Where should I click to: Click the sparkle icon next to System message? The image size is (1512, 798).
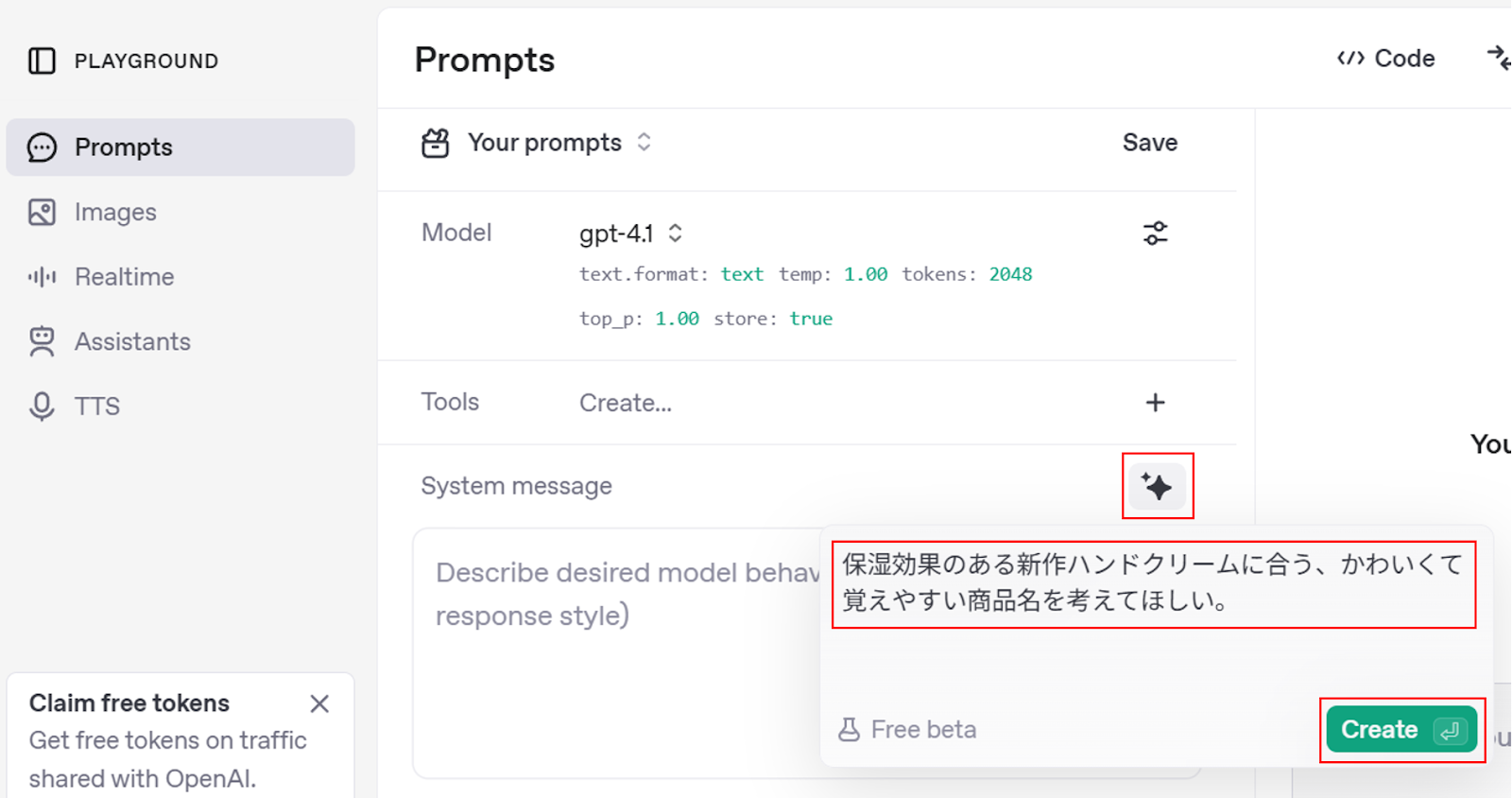click(1157, 486)
